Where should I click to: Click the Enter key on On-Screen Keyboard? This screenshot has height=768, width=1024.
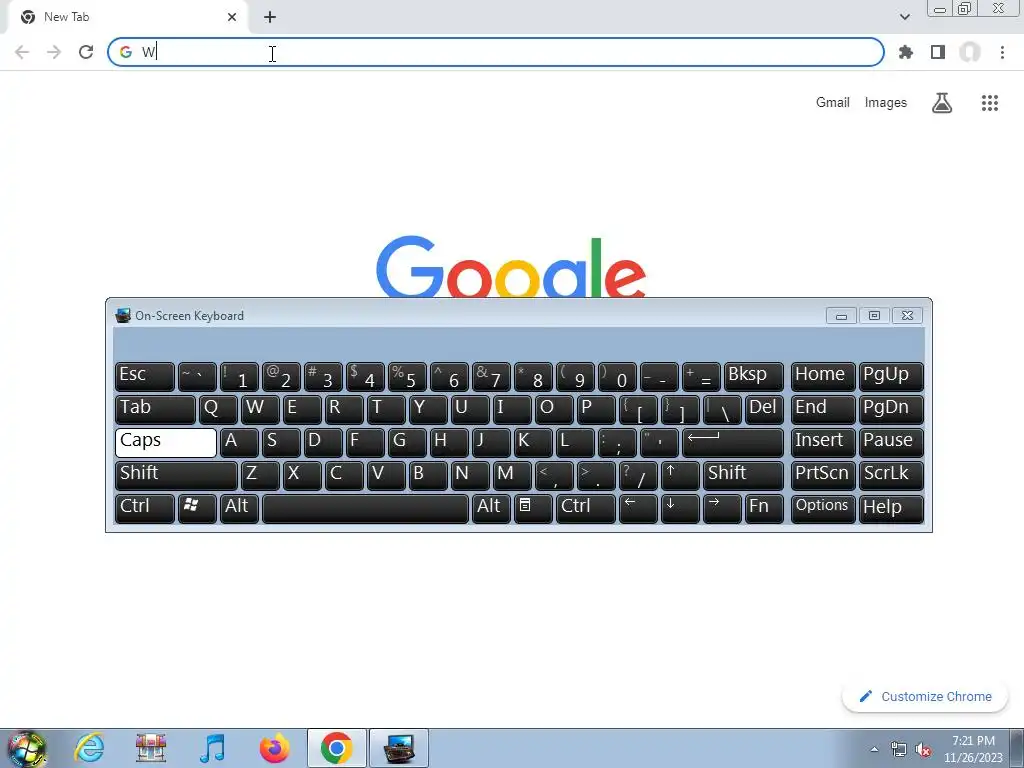coord(733,442)
